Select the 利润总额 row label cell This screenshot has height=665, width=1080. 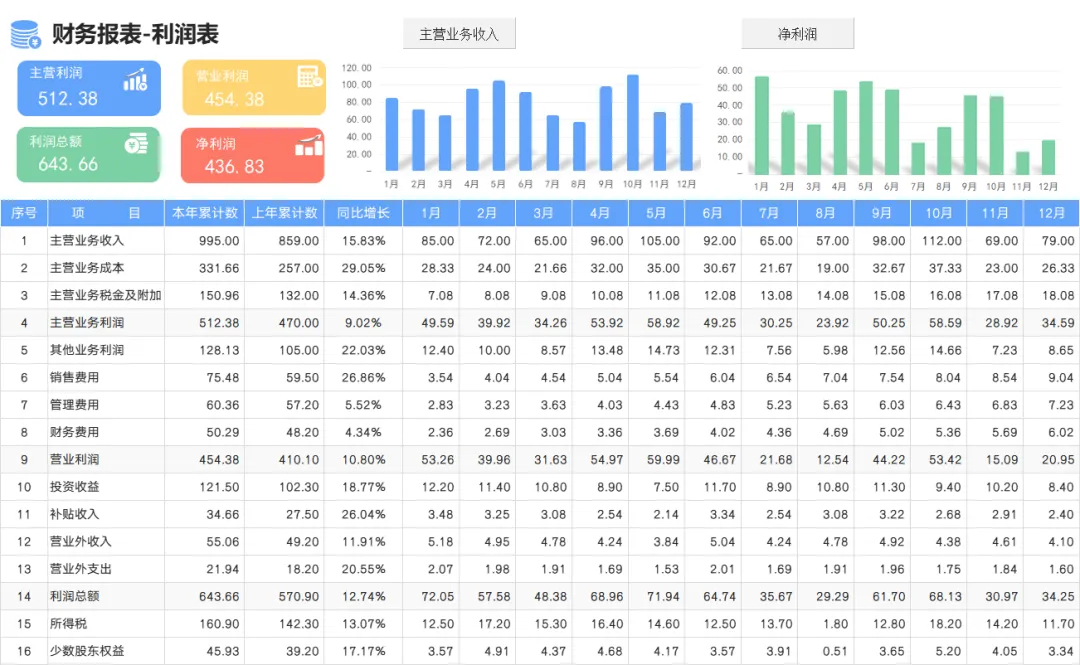(x=74, y=596)
